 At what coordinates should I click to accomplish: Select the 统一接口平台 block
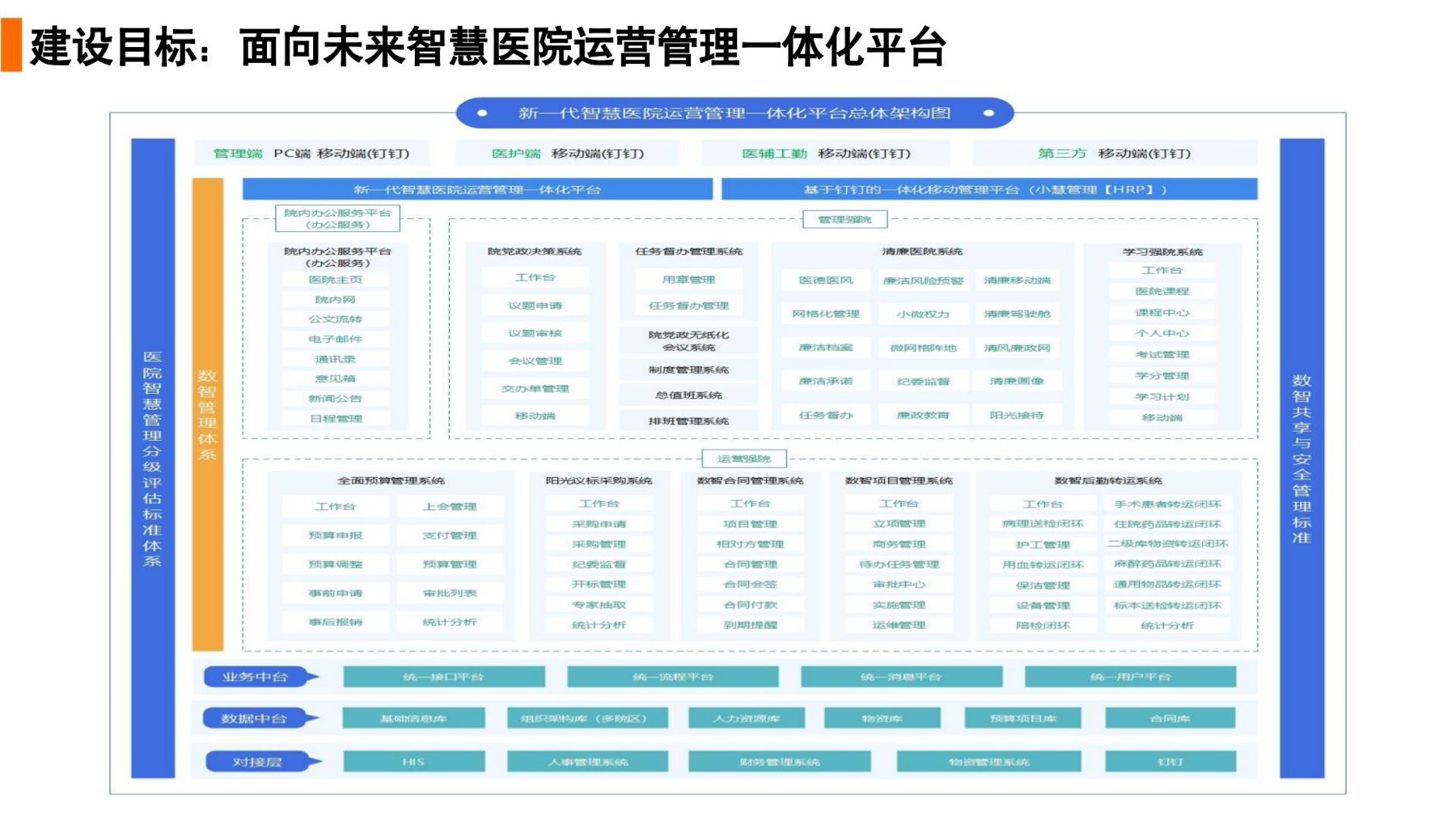(444, 677)
